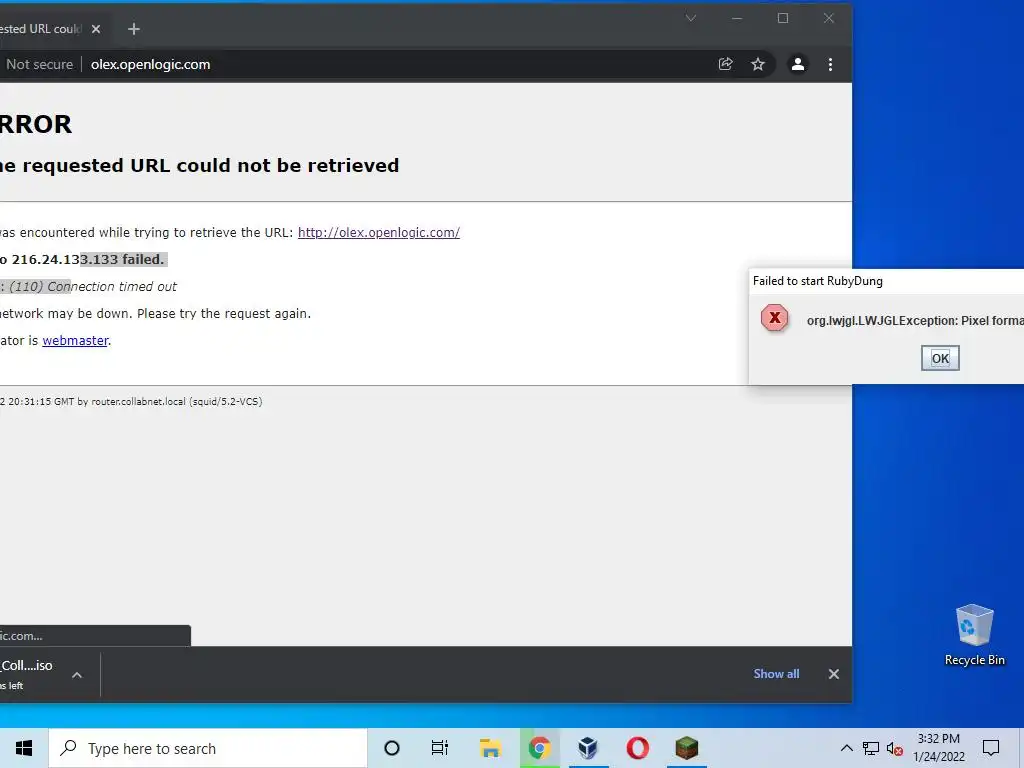Open the notification center icon
Screen dimensions: 1024x768
(x=991, y=748)
